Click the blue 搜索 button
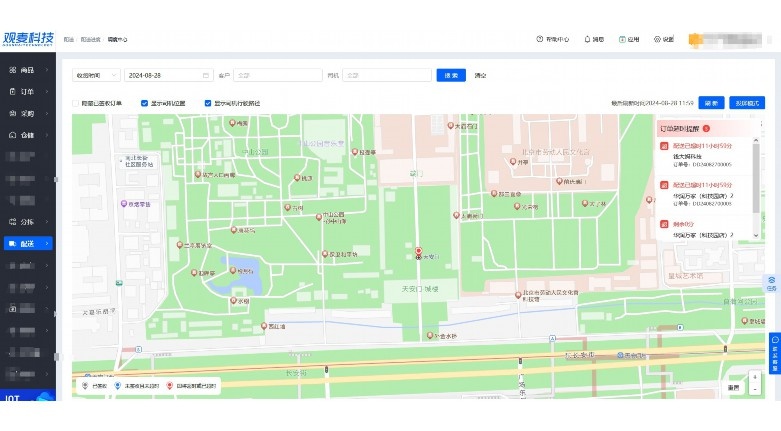Screen dimensions: 781x431 [x=451, y=75]
